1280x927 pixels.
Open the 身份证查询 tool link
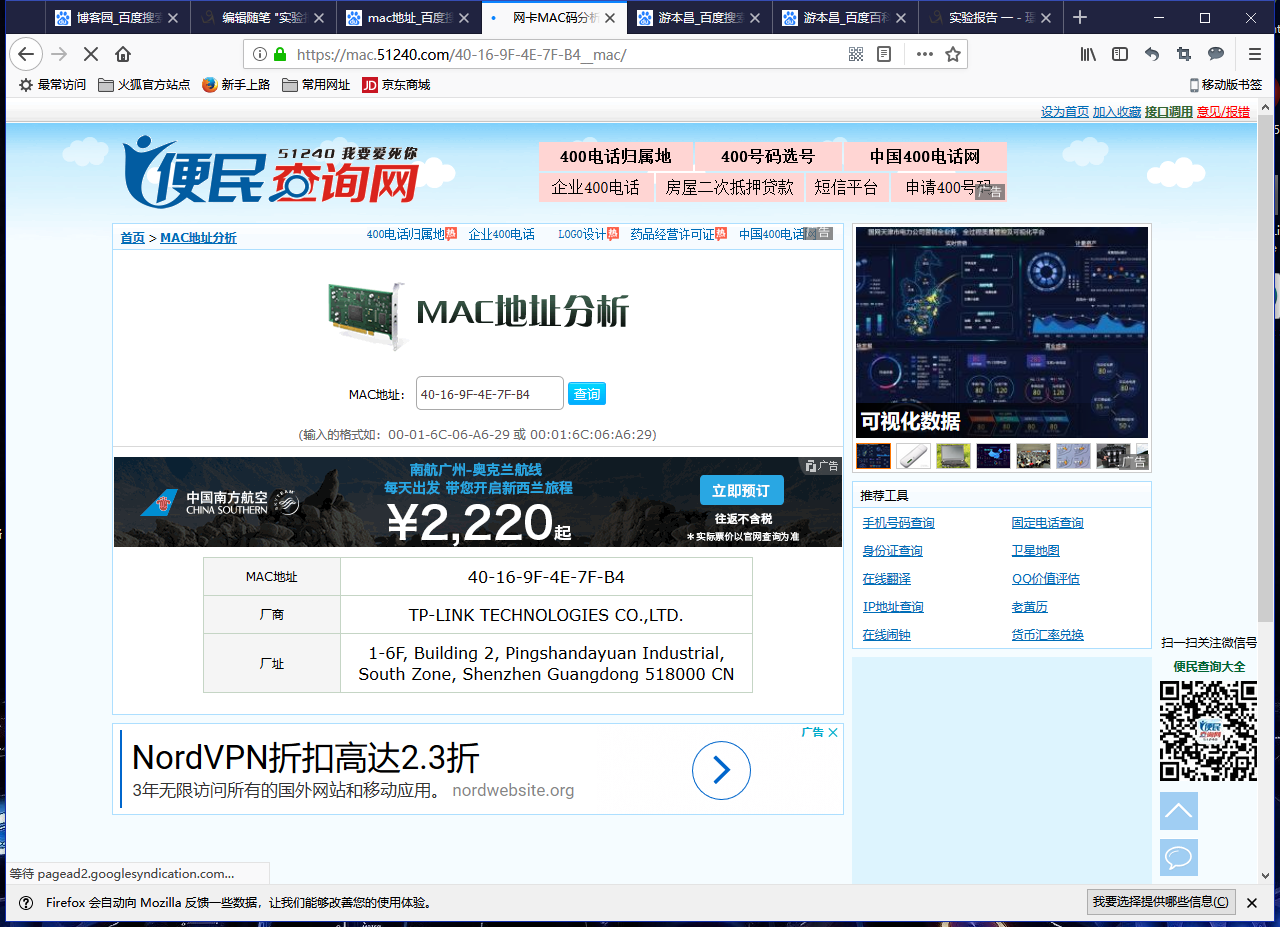tap(893, 551)
